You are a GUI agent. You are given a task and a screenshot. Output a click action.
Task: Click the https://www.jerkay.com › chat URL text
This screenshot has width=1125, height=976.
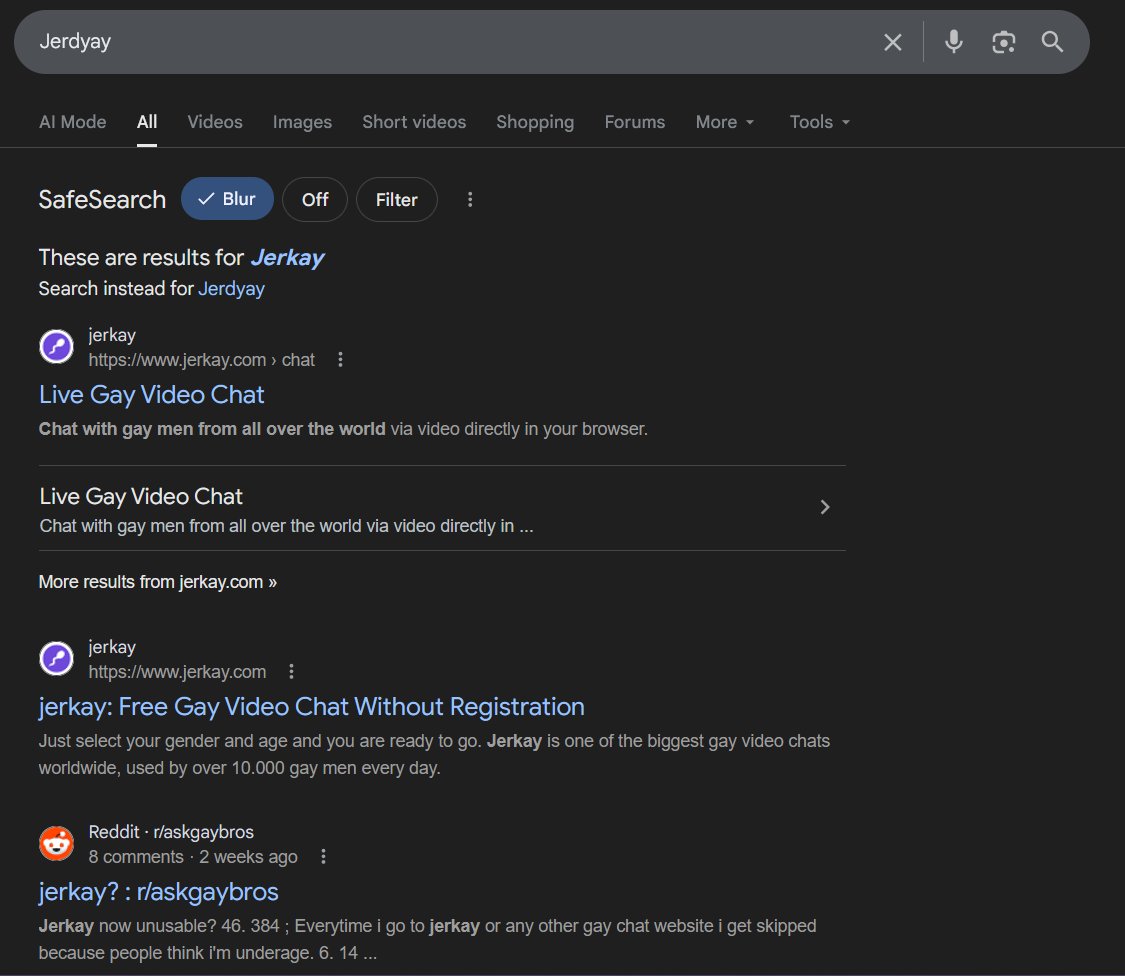pyautogui.click(x=202, y=360)
